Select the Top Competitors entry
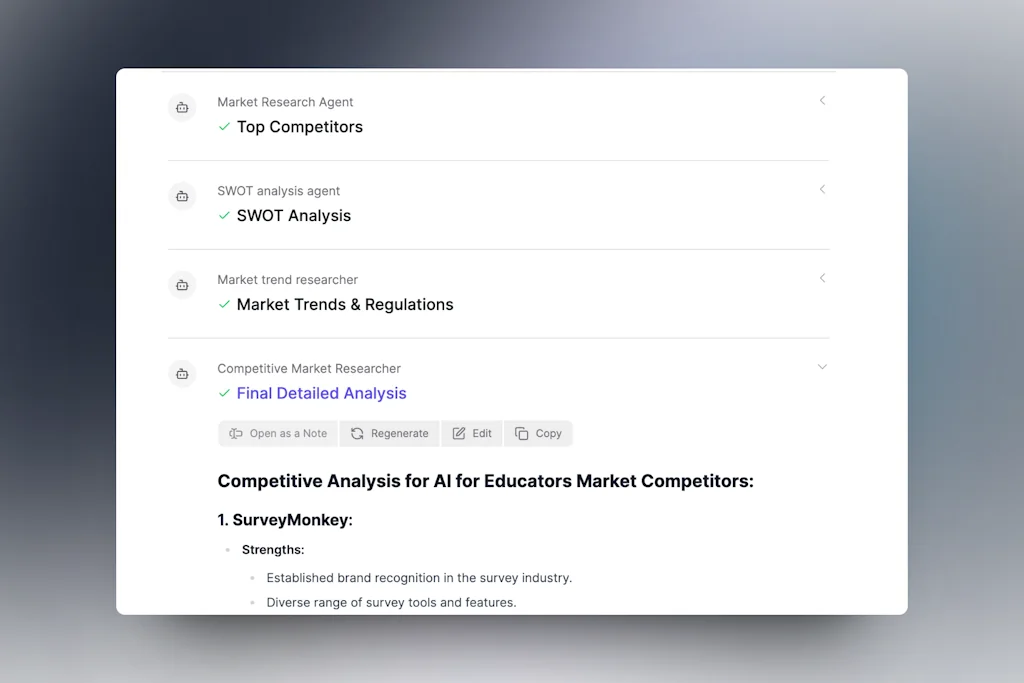 [x=299, y=127]
